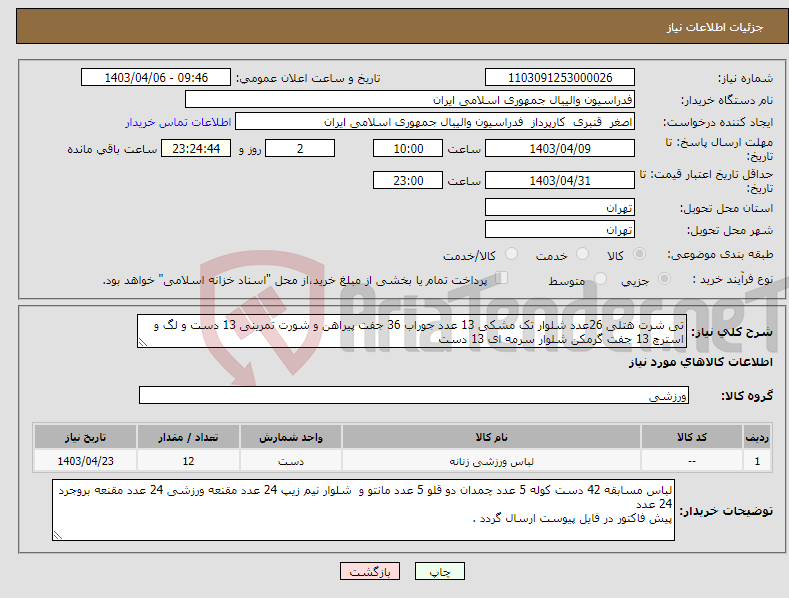Click the واحد شمارش column header

[291, 437]
